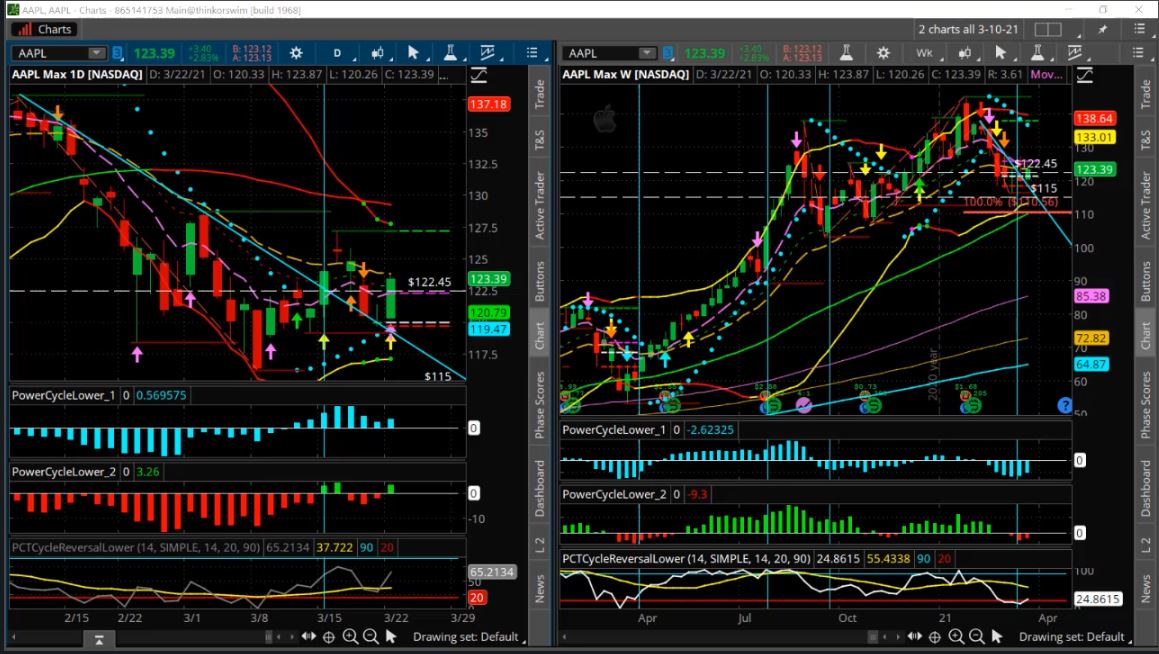Click the blue question-mark help icon on the right chart
The height and width of the screenshot is (654, 1159).
1064,404
